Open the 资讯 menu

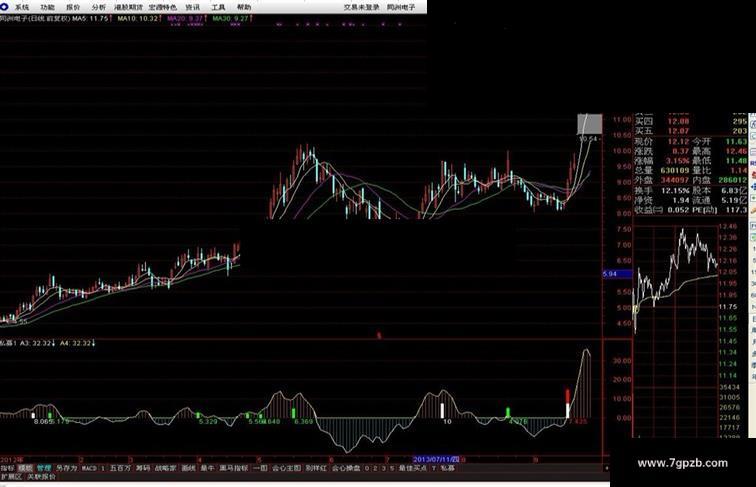[192, 7]
